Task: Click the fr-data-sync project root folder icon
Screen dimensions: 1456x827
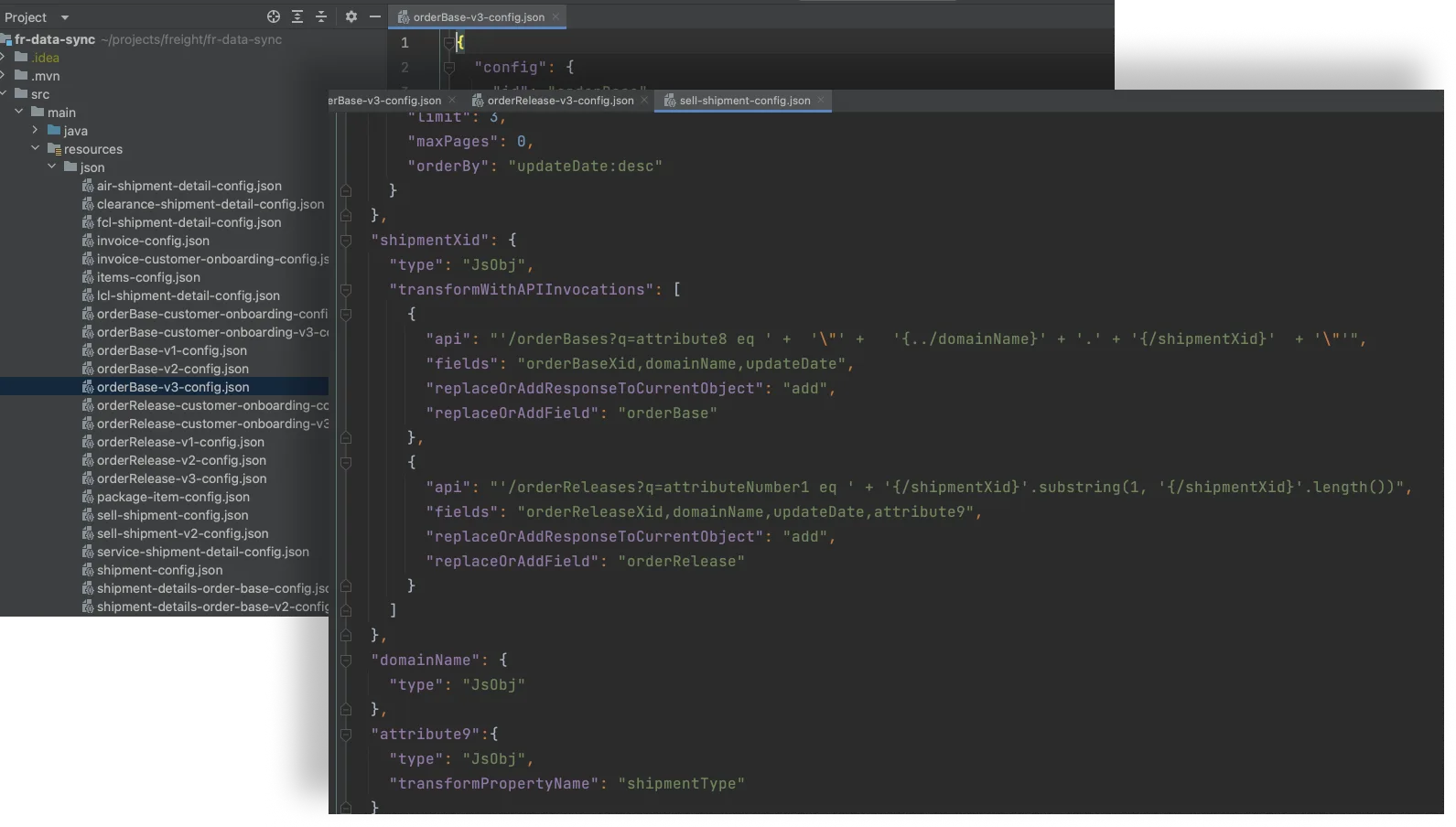Action: click(5, 39)
